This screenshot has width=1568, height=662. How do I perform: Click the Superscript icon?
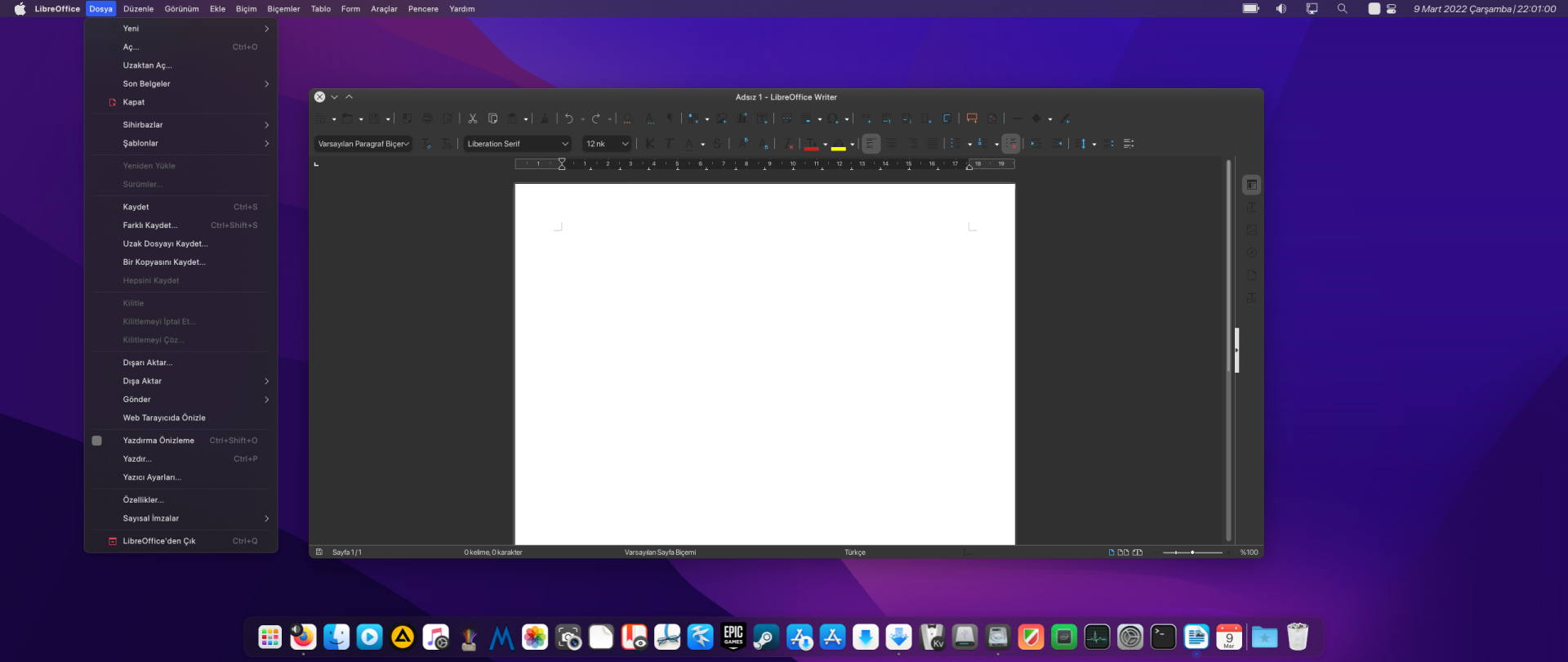click(743, 144)
